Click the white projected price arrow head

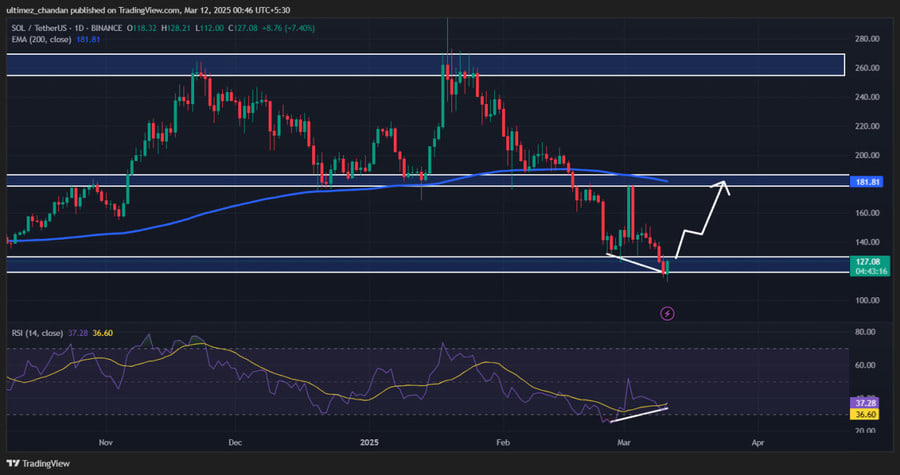[x=725, y=184]
